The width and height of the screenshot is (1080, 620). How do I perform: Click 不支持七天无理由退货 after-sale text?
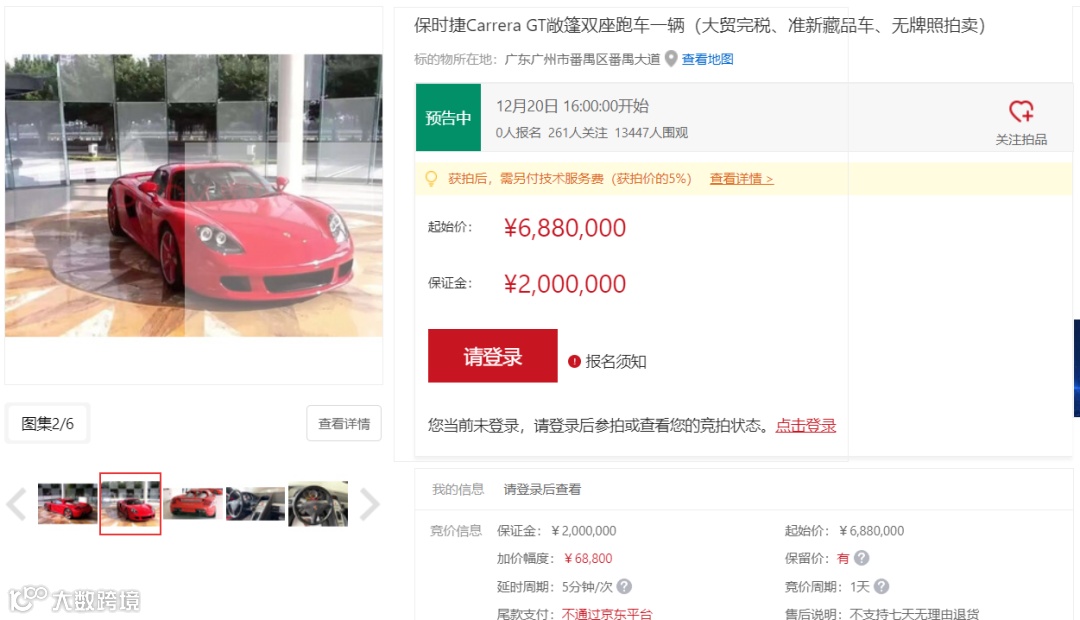coord(914,613)
